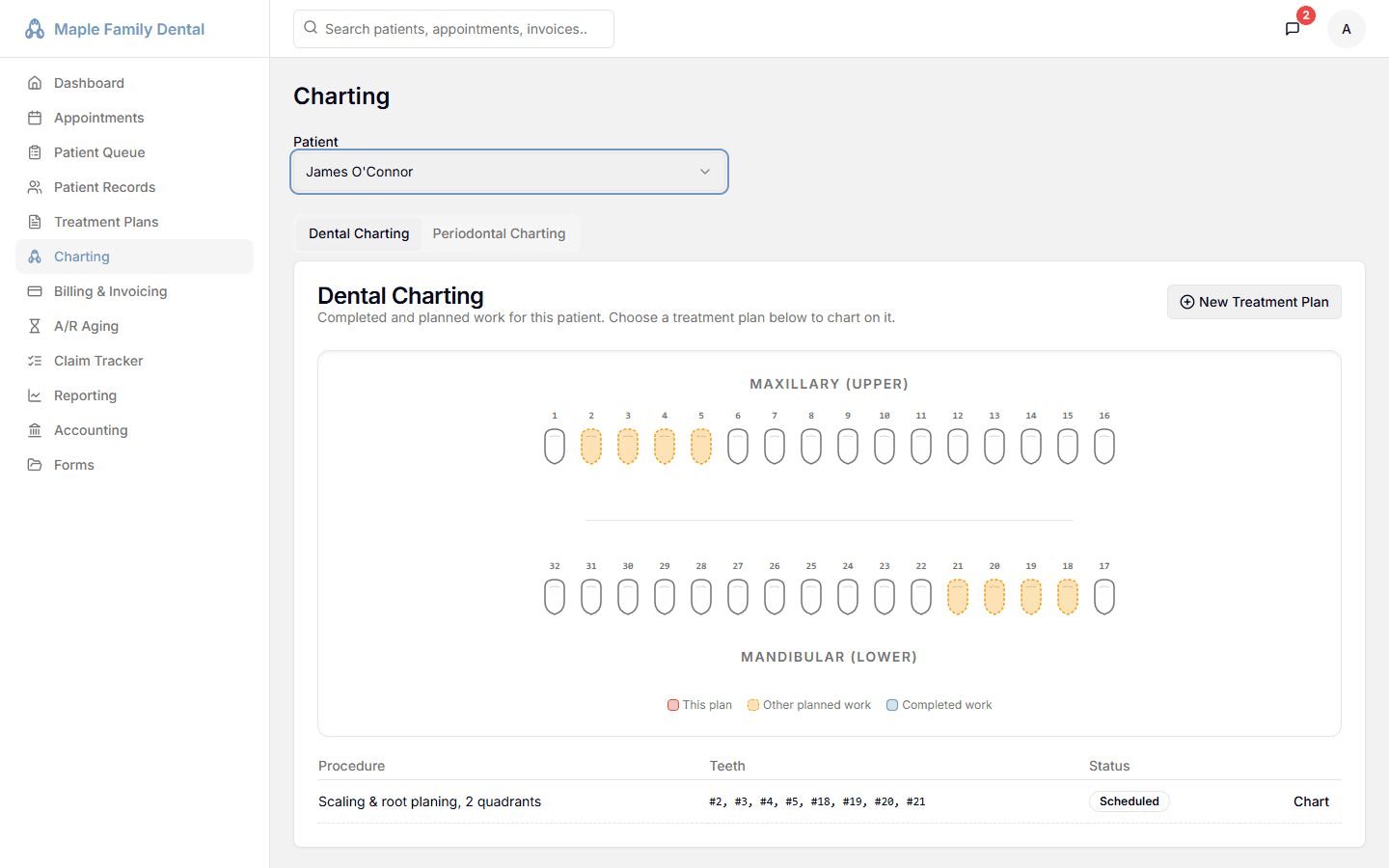Select lower tooth number 25
This screenshot has width=1389, height=868.
[811, 597]
